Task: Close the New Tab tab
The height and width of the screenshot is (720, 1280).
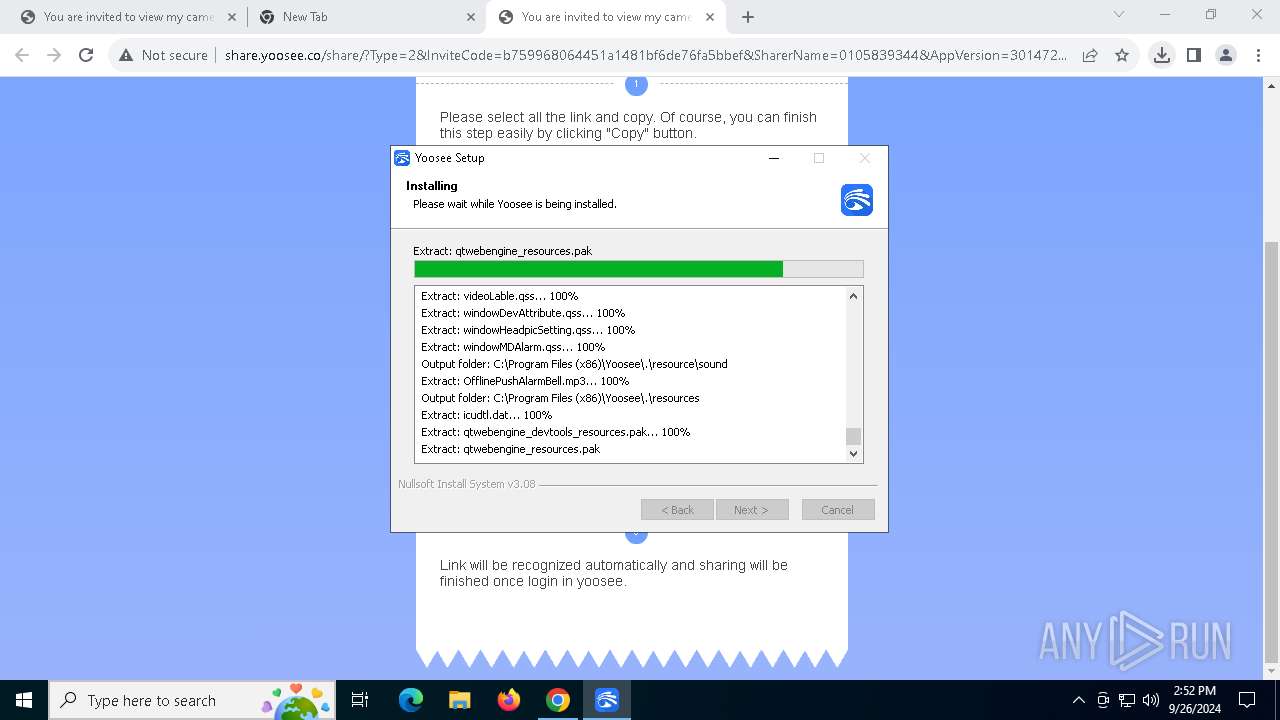Action: tap(470, 17)
